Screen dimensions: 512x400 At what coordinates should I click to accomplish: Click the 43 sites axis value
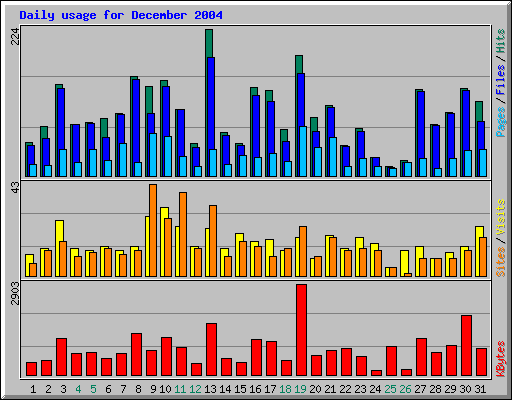pyautogui.click(x=15, y=187)
